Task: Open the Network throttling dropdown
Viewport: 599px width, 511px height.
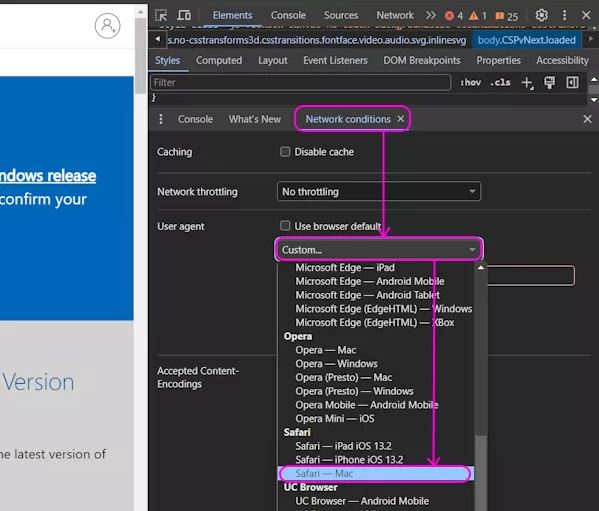Action: 379,191
